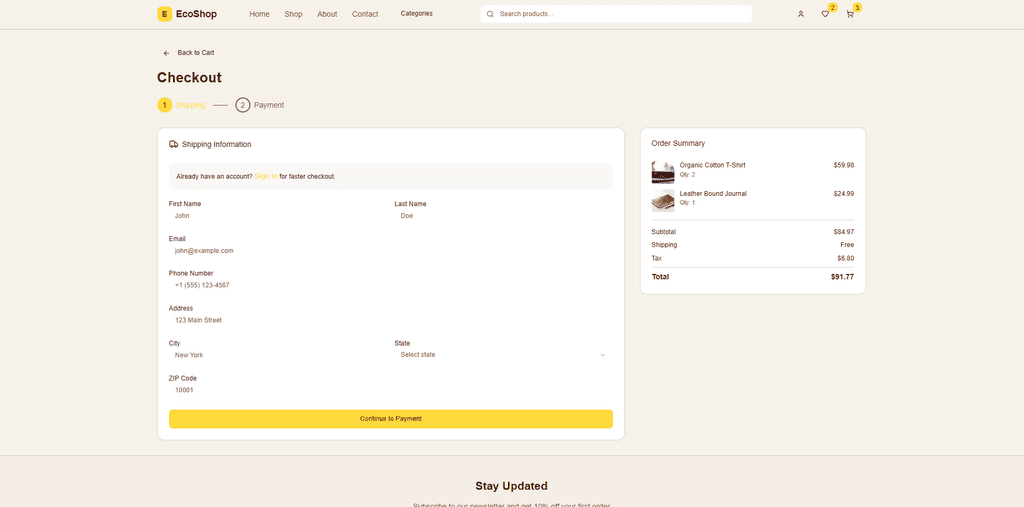Click step 2 Payment circle
This screenshot has height=507, width=1024.
click(x=243, y=105)
